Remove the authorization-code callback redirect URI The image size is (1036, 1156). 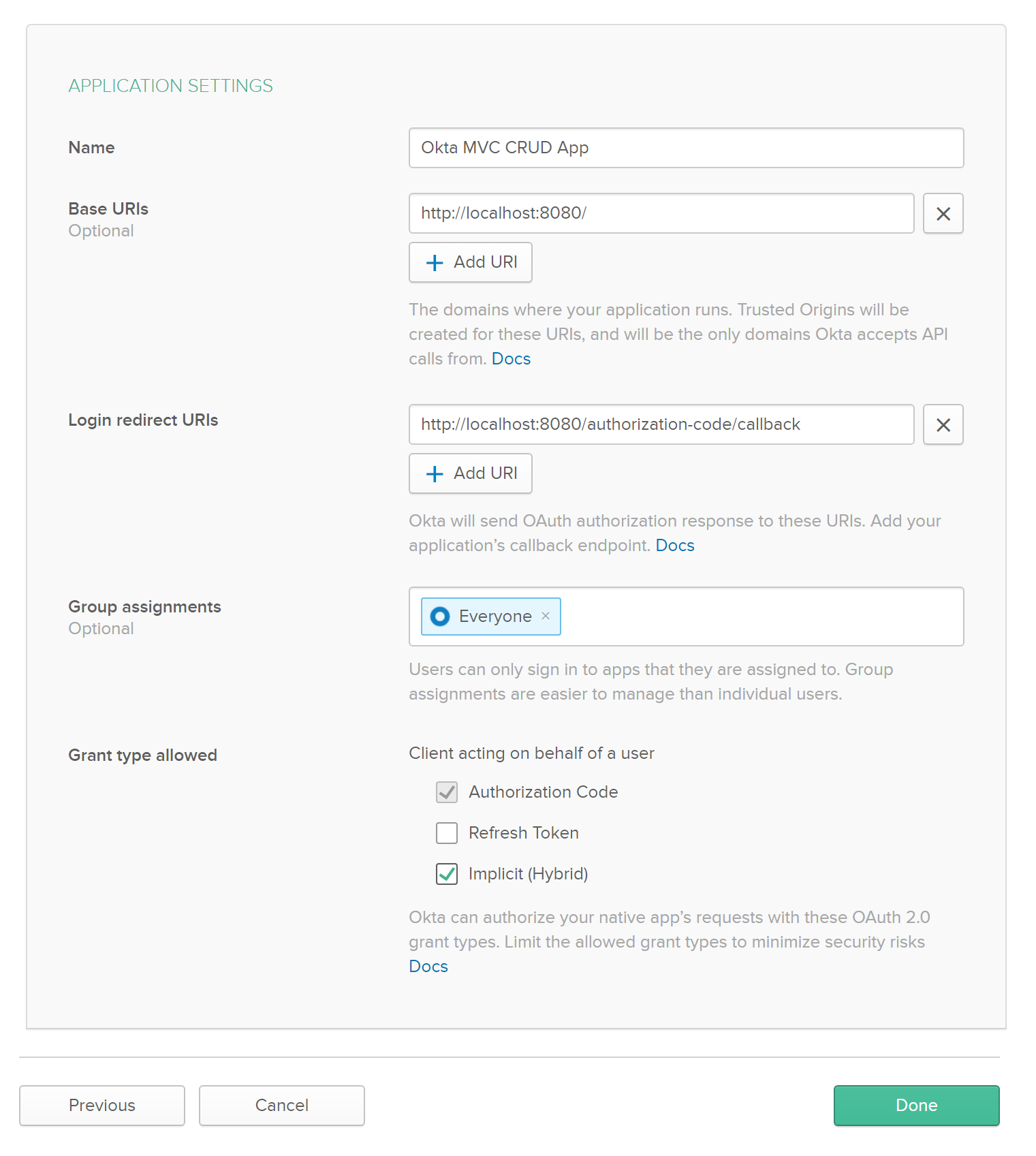coord(943,425)
